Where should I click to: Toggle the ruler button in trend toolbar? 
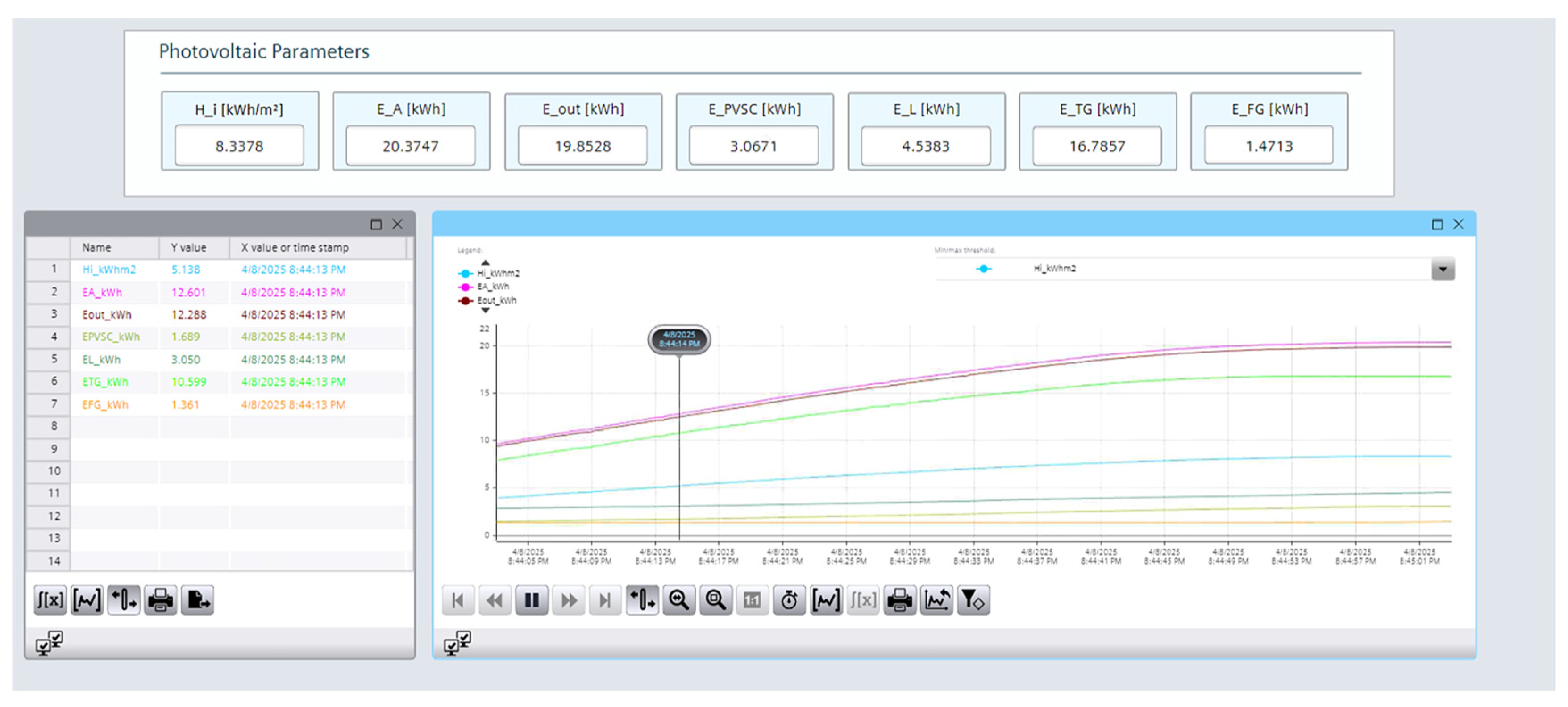click(x=642, y=601)
